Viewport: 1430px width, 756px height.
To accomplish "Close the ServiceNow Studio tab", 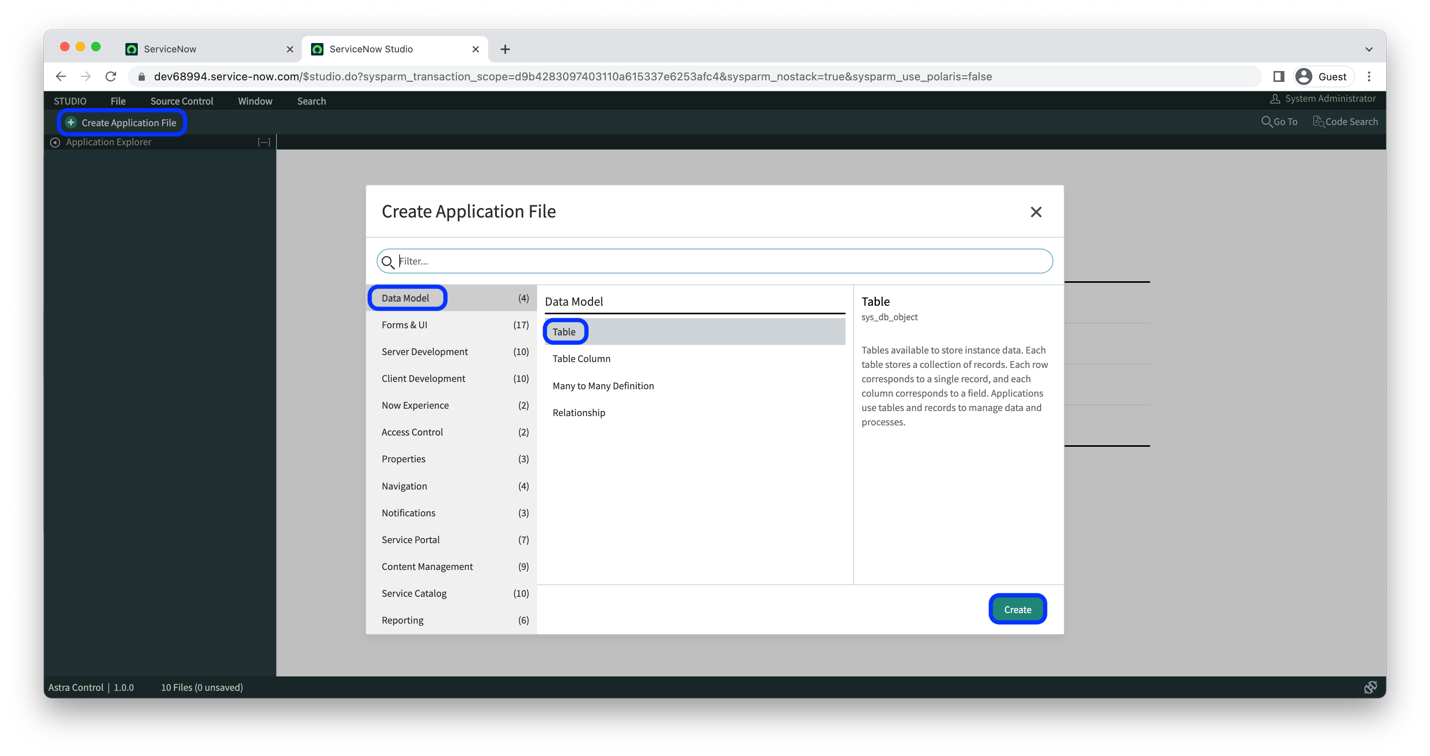I will [x=476, y=49].
